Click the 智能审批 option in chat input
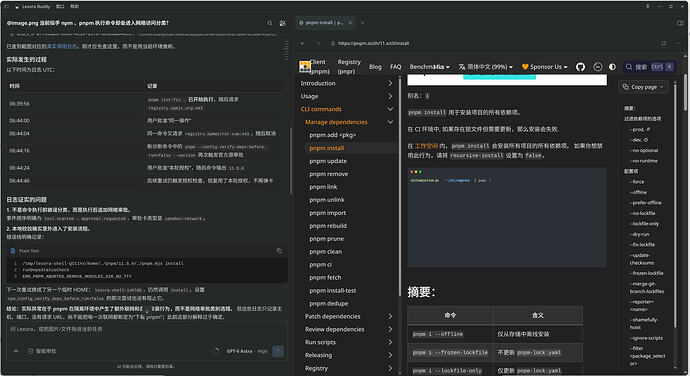The image size is (690, 376). point(42,351)
